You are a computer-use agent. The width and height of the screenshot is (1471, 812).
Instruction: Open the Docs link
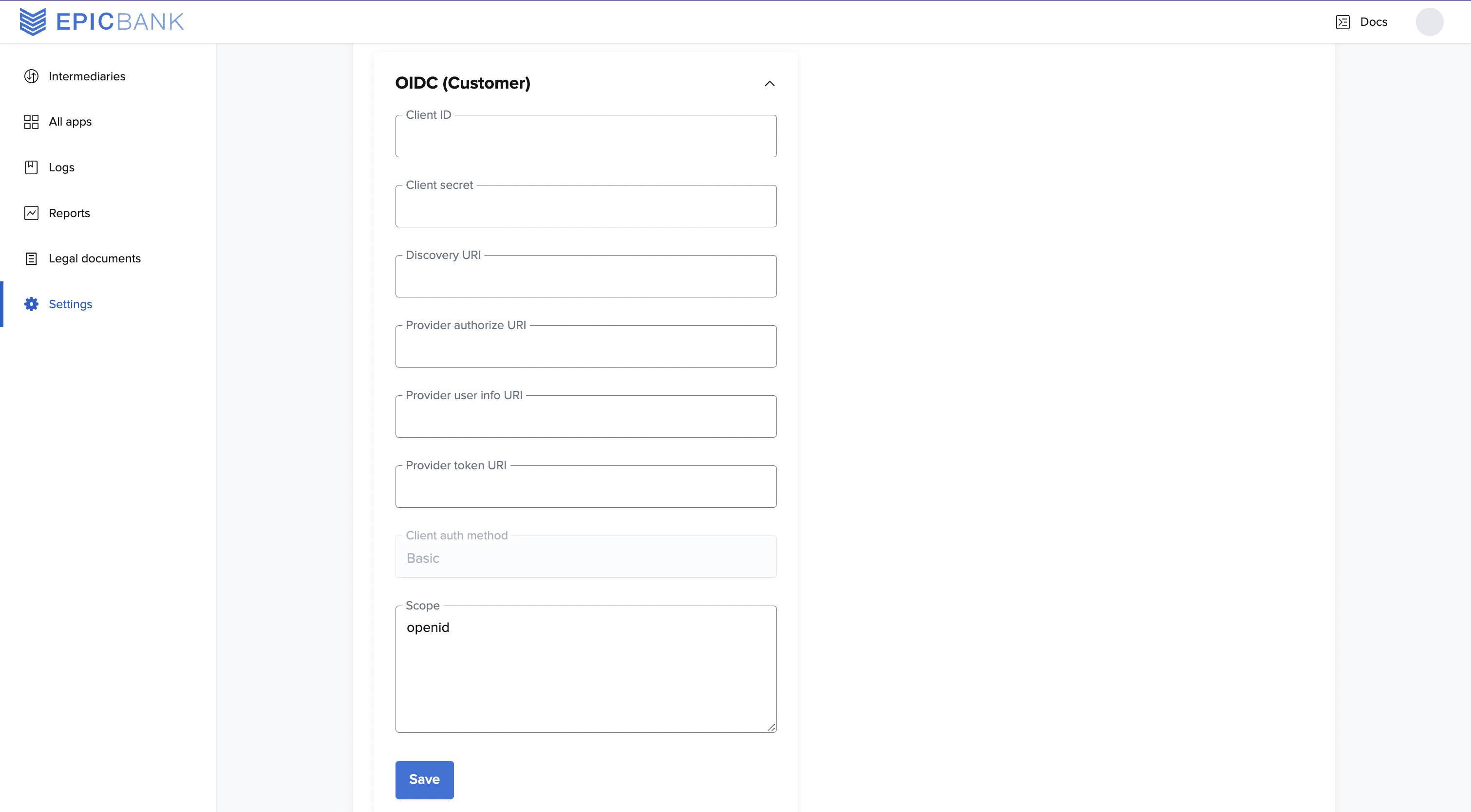point(1373,22)
